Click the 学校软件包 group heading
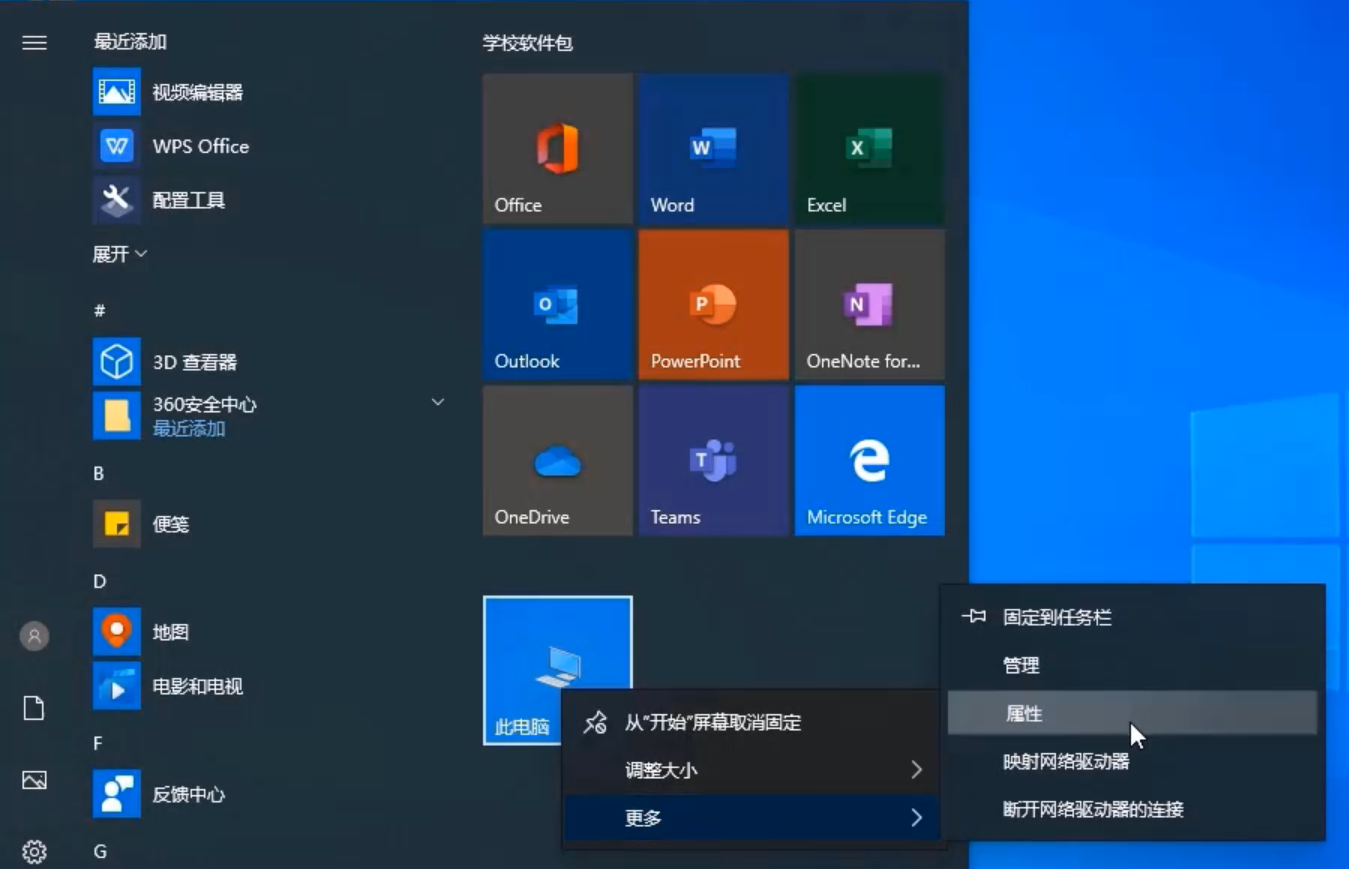Screen dimensions: 1349x869 point(527,43)
